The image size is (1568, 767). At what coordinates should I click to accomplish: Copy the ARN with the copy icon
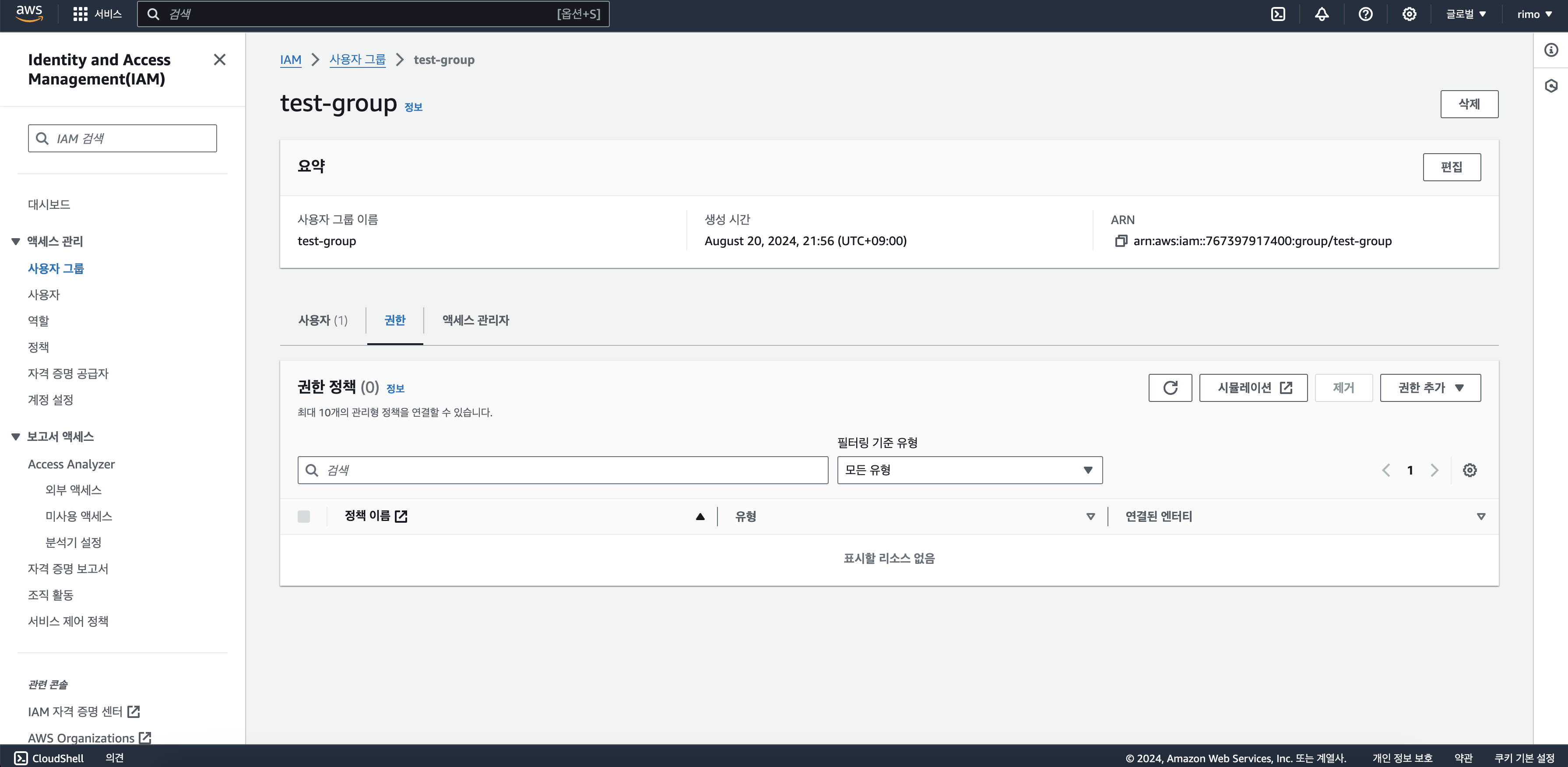[1121, 241]
